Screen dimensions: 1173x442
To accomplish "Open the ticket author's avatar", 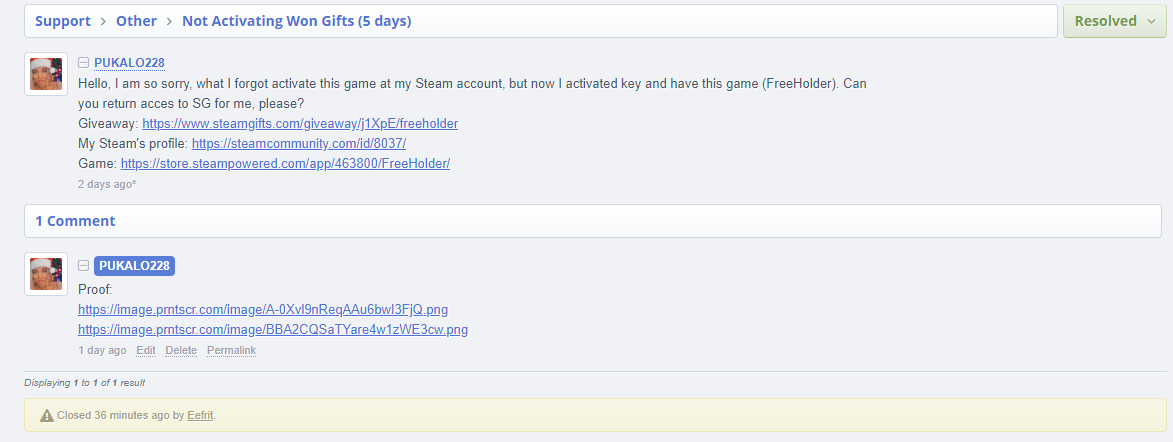I will (x=46, y=74).
